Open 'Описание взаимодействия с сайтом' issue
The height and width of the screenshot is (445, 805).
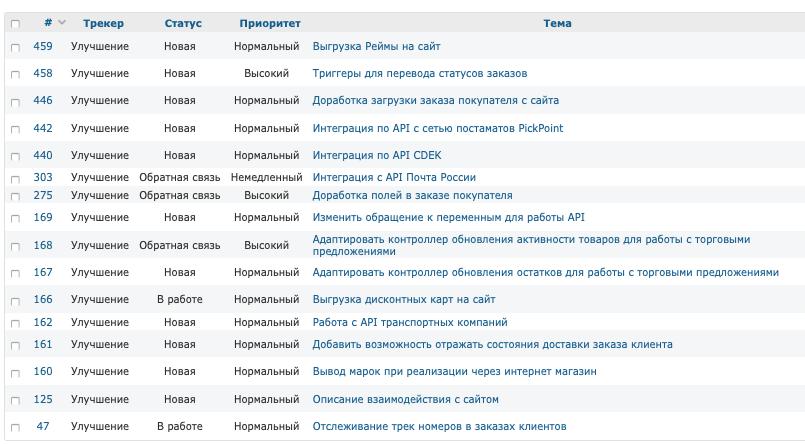[405, 399]
